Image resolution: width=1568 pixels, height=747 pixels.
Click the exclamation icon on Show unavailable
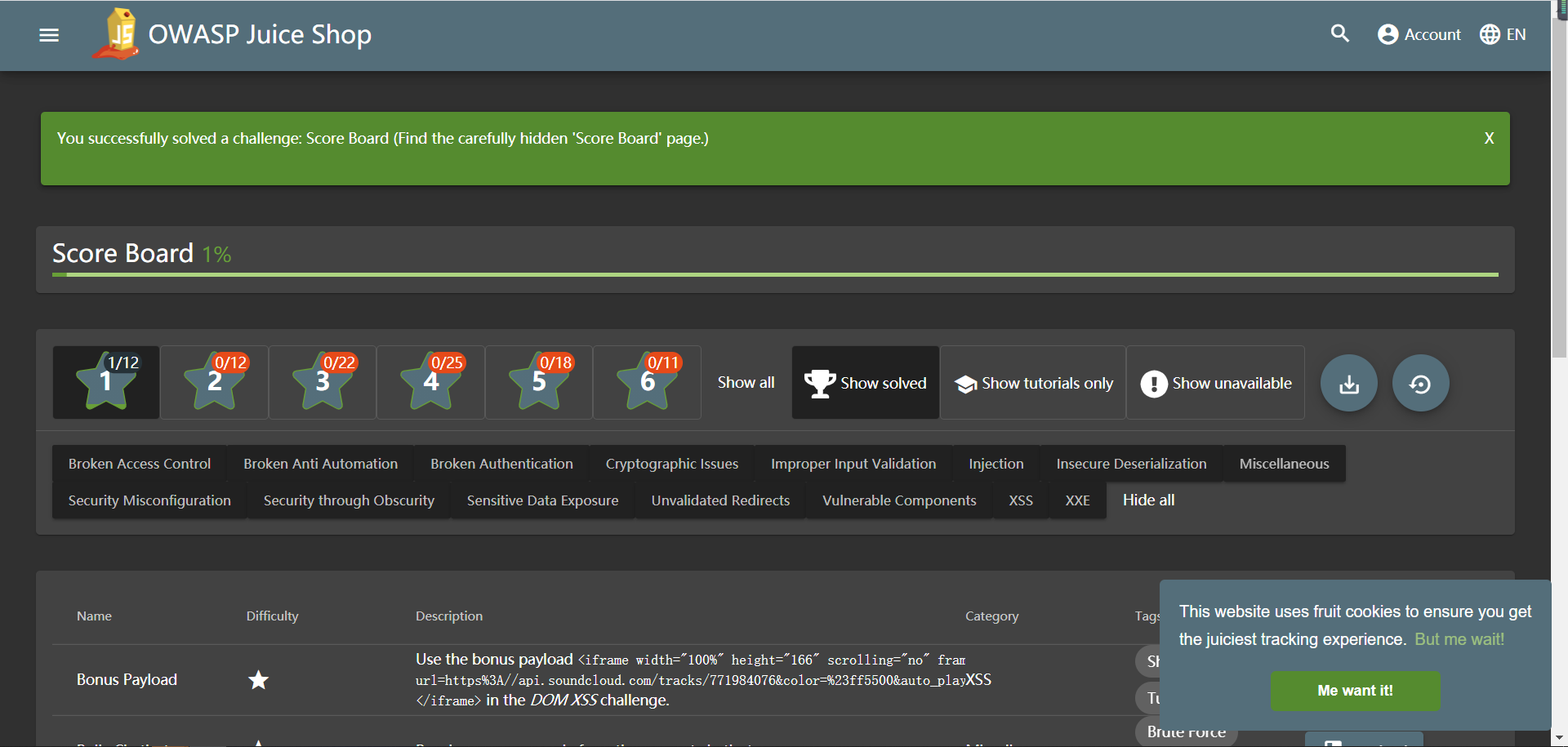[1154, 382]
